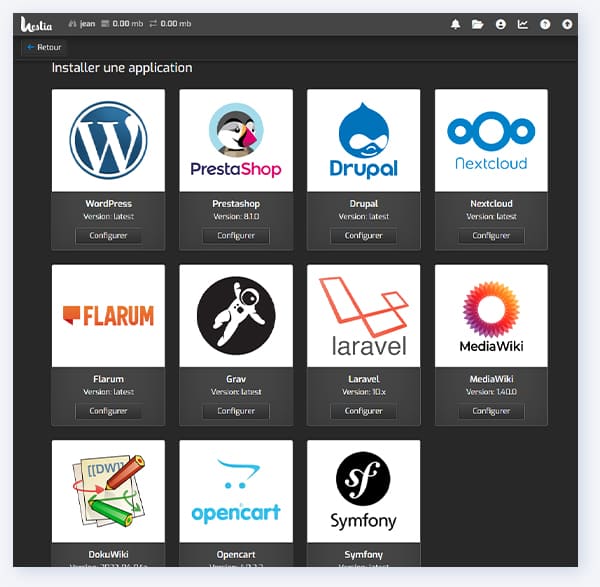
Task: Select the Symfony logo thumbnail
Action: pyautogui.click(x=363, y=490)
